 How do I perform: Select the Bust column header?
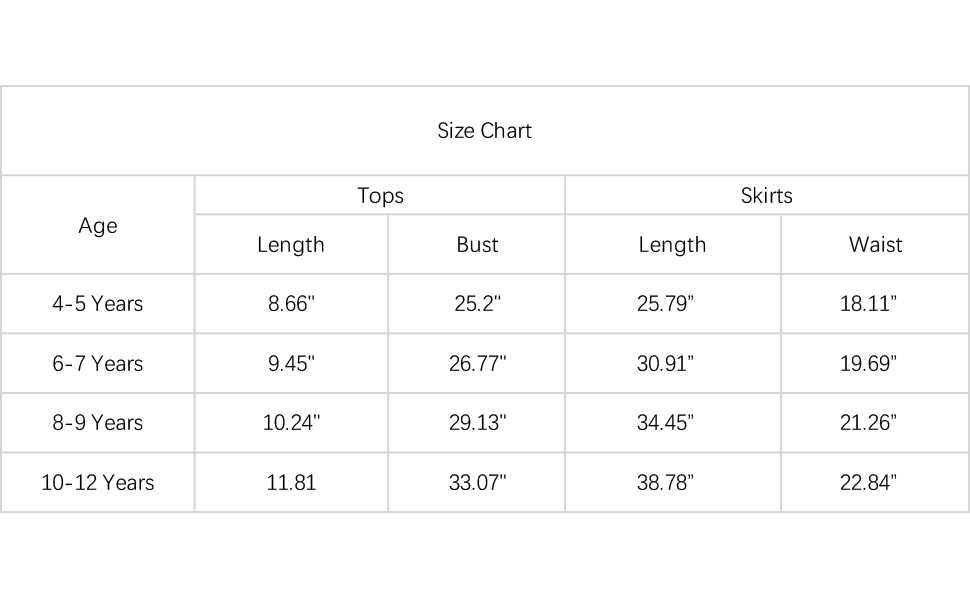(x=477, y=245)
